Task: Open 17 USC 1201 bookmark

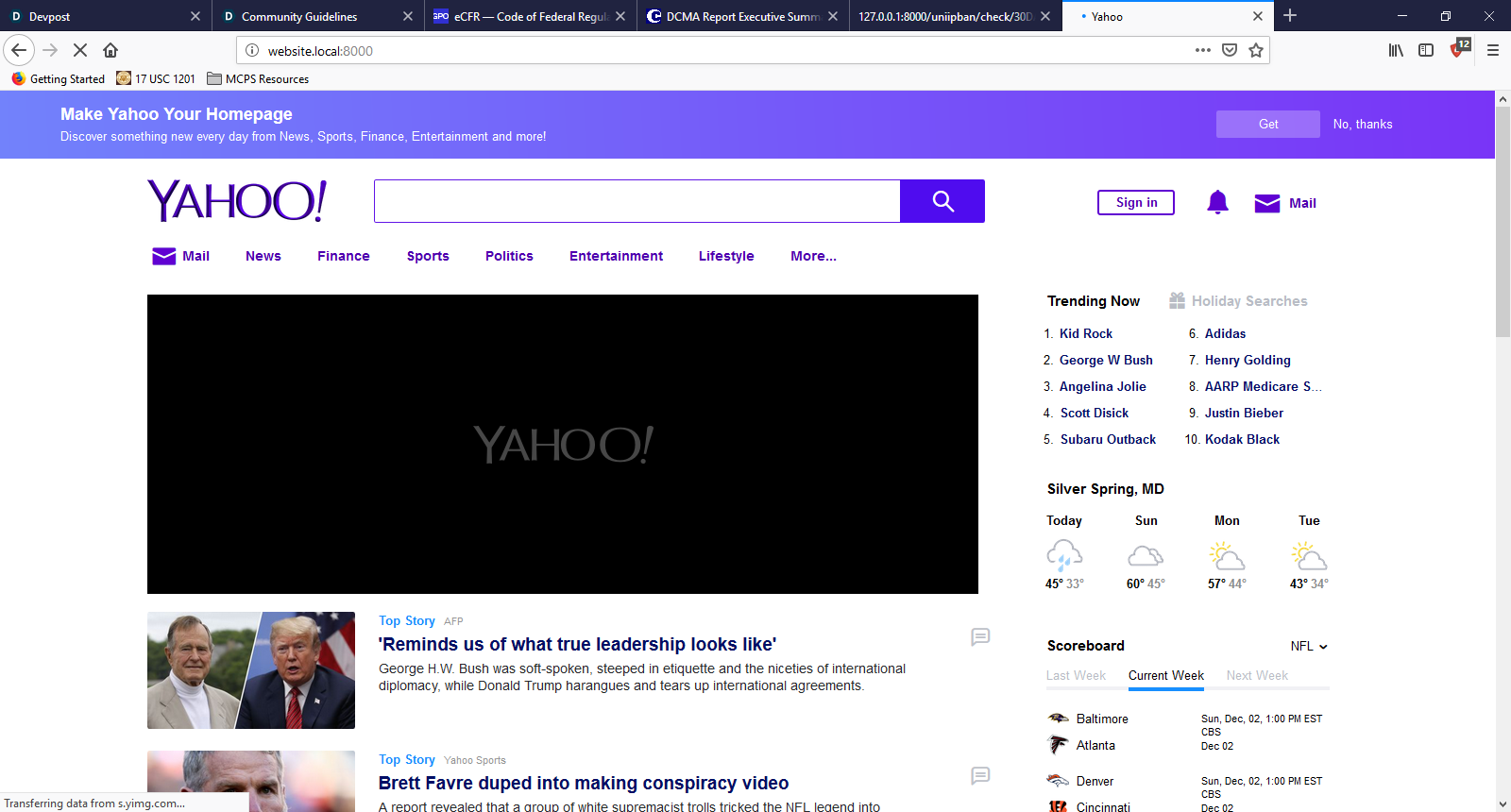Action: point(156,78)
